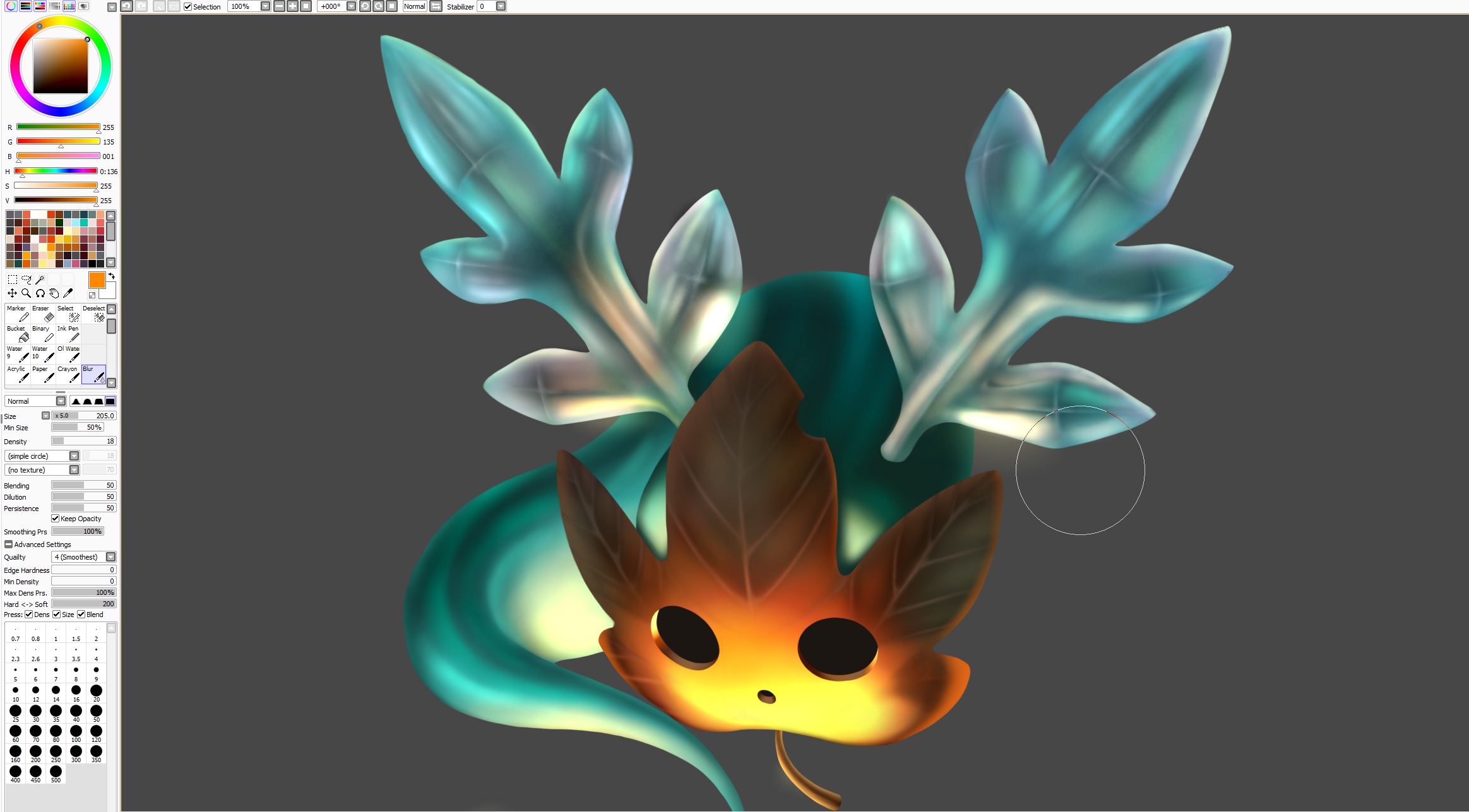Select the rectangular selection tool
The height and width of the screenshot is (812, 1469).
tap(12, 279)
